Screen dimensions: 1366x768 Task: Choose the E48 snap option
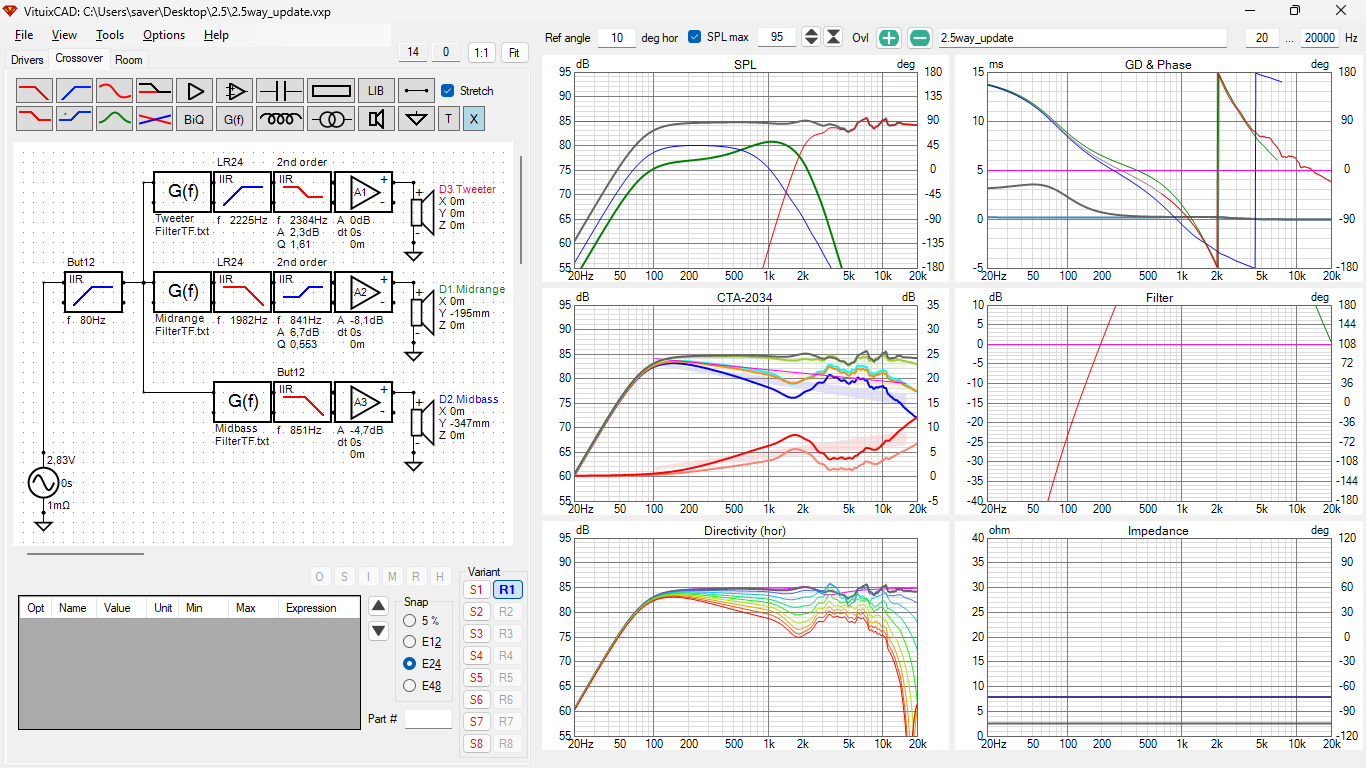tap(409, 685)
